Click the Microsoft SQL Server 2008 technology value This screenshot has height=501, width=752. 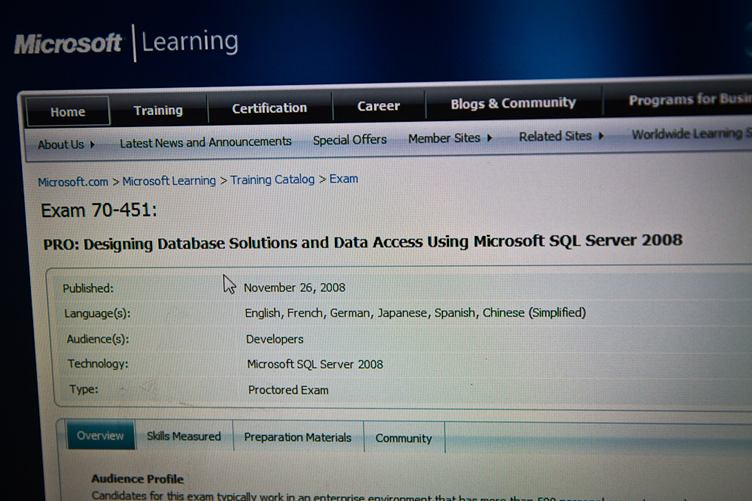(x=315, y=364)
